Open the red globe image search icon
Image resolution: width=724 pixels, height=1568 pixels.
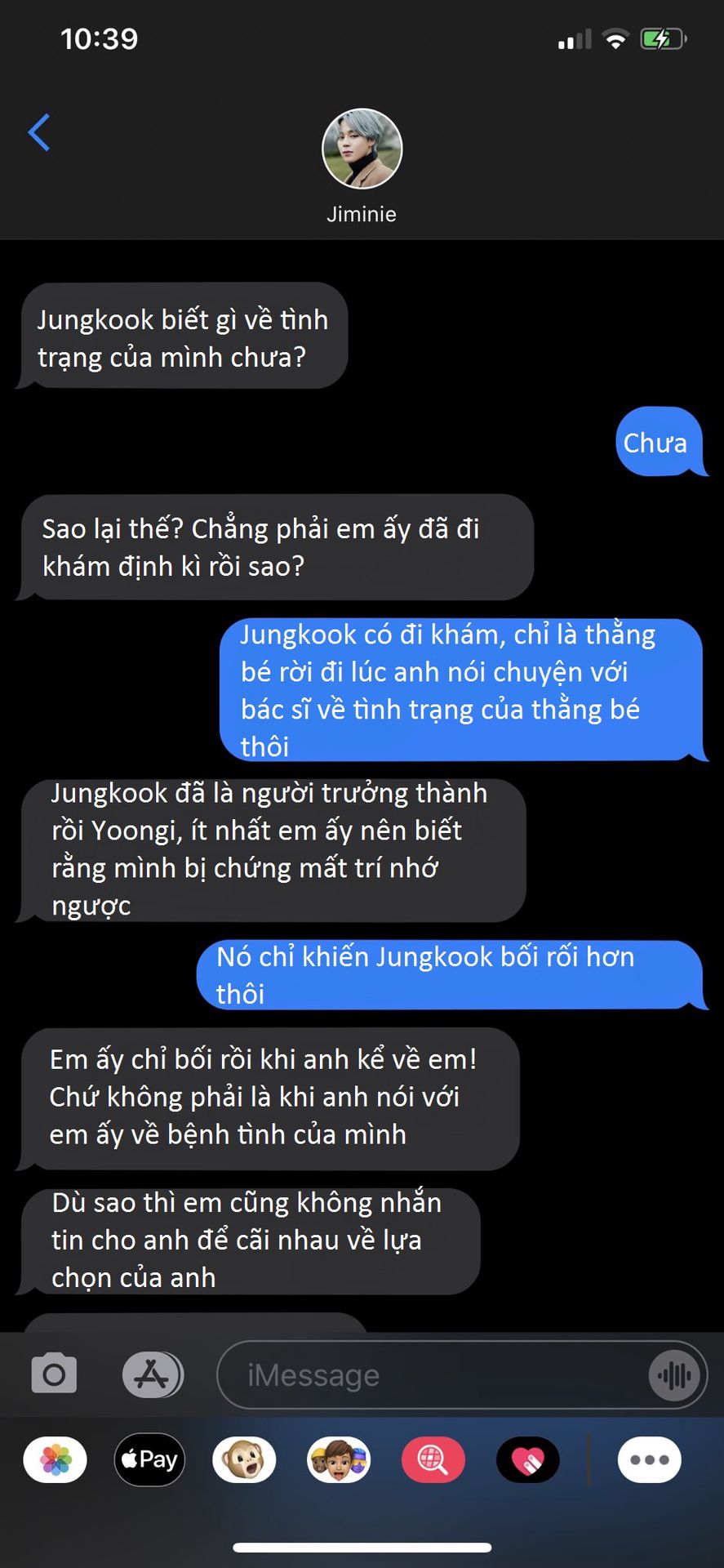(433, 1459)
